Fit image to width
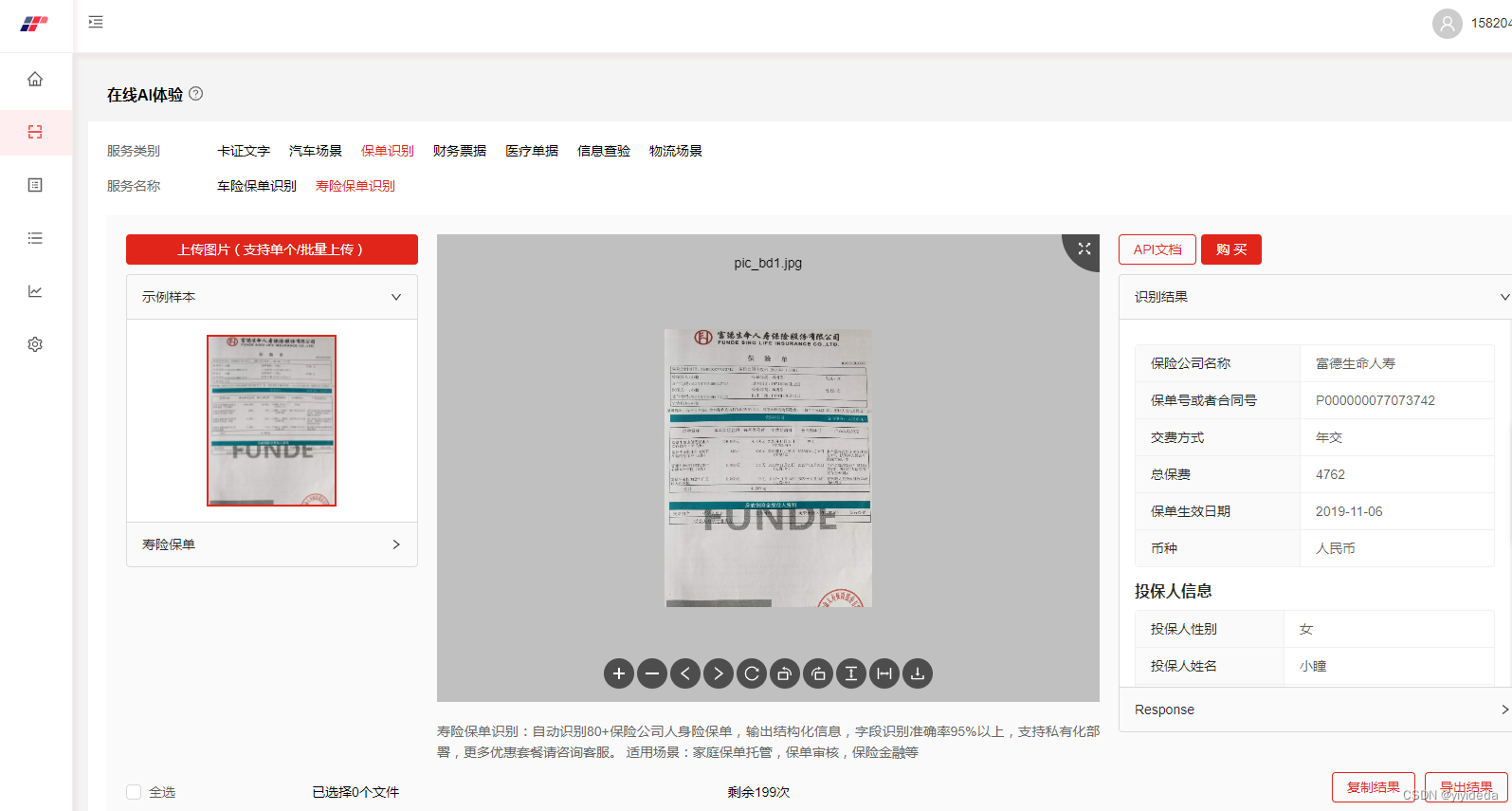Viewport: 1512px width, 811px height. pyautogui.click(x=884, y=673)
